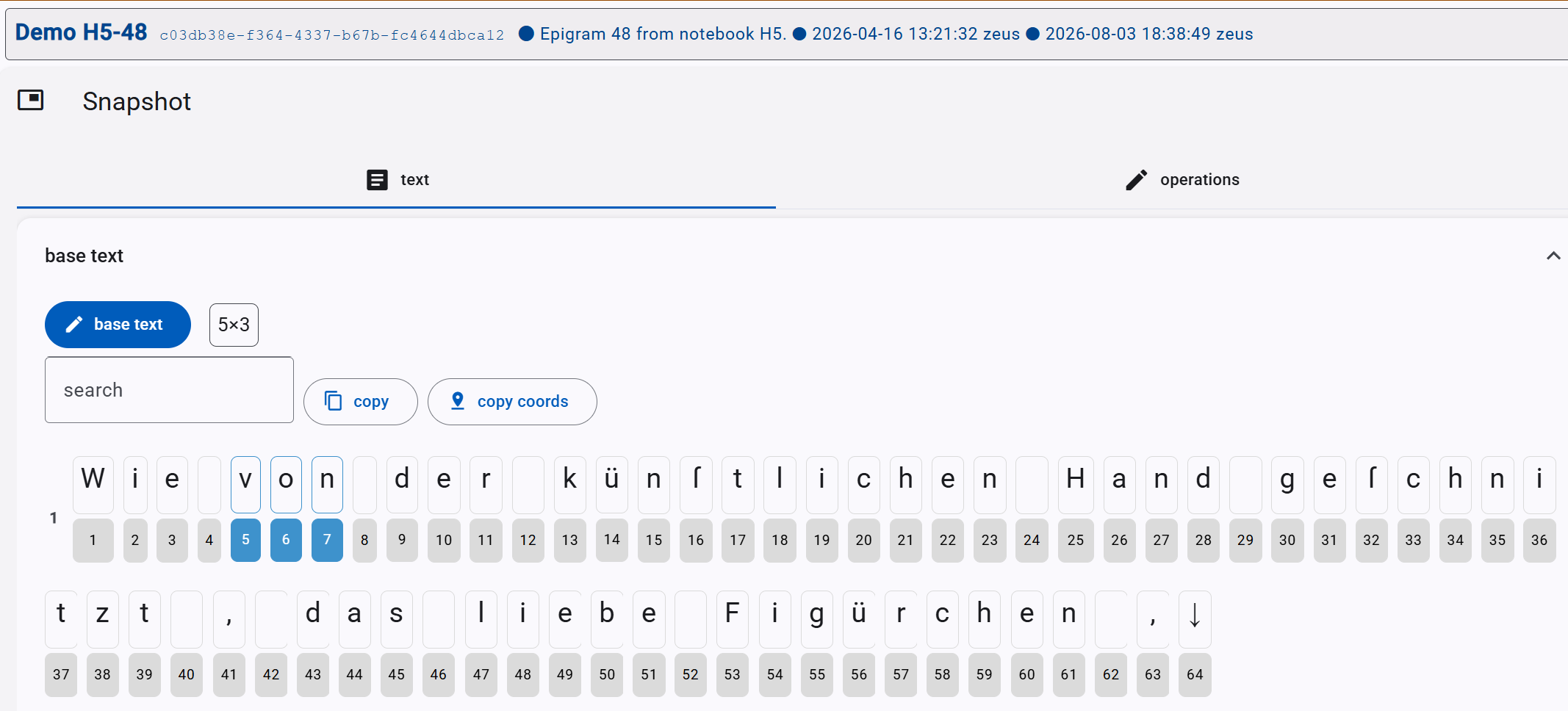Viewport: 1568px width, 711px height.
Task: Click highlighted position number 5
Action: [x=245, y=540]
